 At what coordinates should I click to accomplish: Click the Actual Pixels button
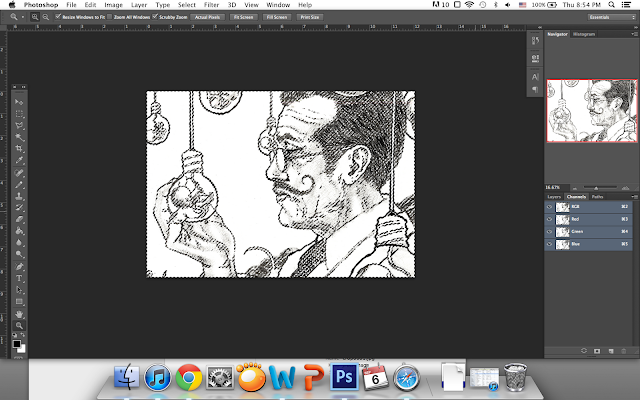click(207, 17)
